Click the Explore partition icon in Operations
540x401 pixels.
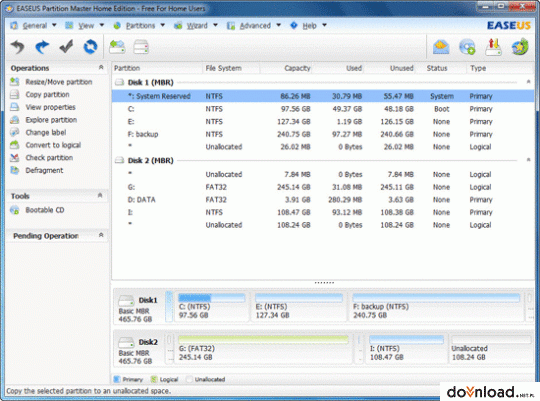pyautogui.click(x=14, y=120)
